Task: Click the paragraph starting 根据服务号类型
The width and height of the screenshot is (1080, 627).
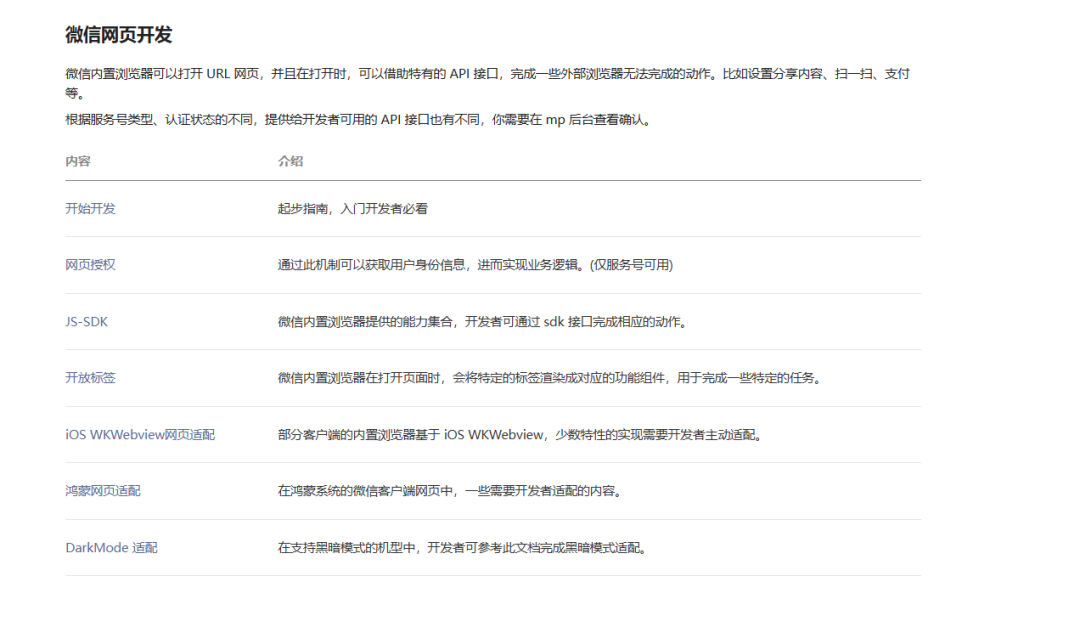Action: (359, 120)
